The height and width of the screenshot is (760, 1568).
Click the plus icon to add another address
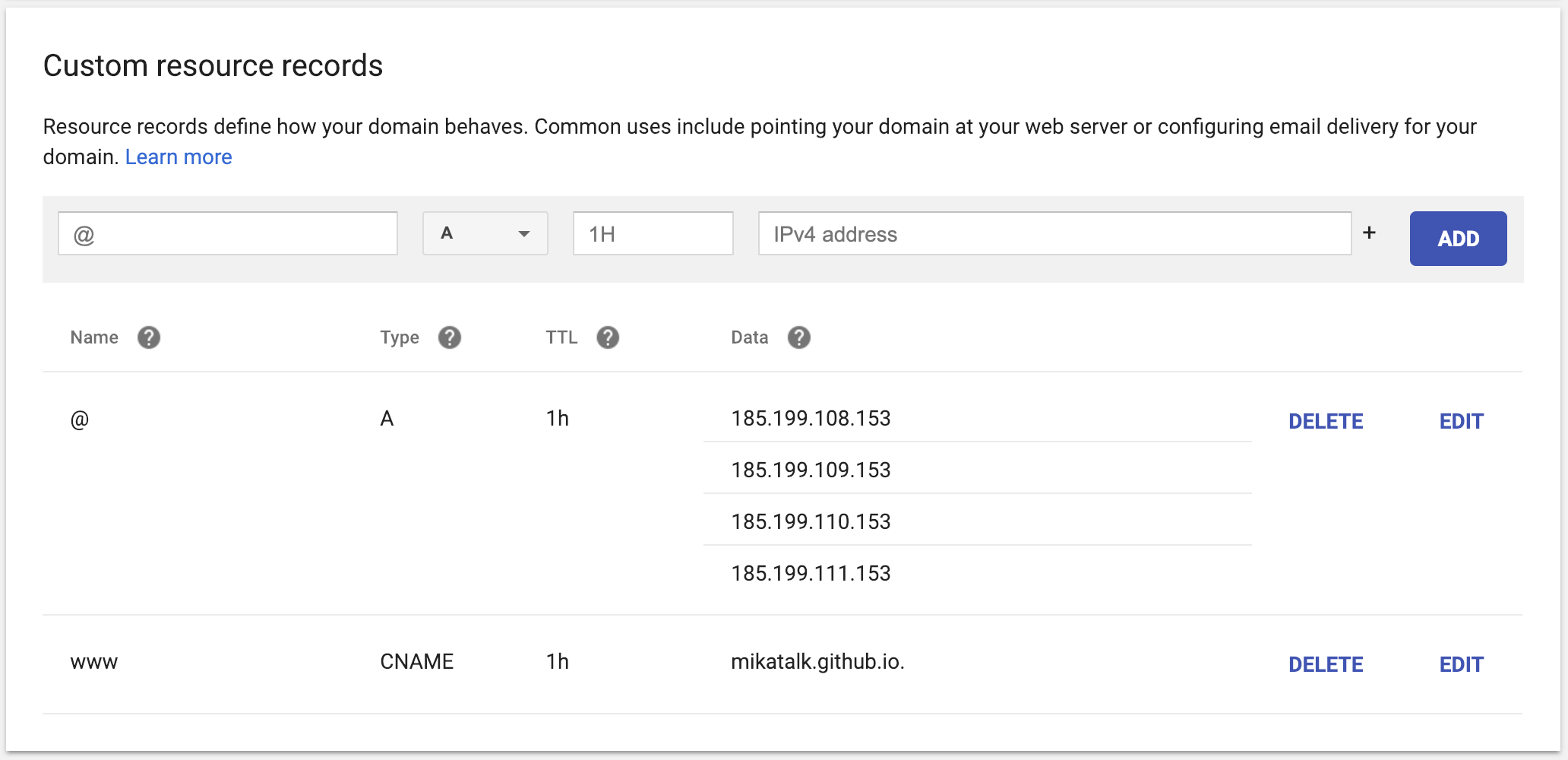pyautogui.click(x=1369, y=233)
